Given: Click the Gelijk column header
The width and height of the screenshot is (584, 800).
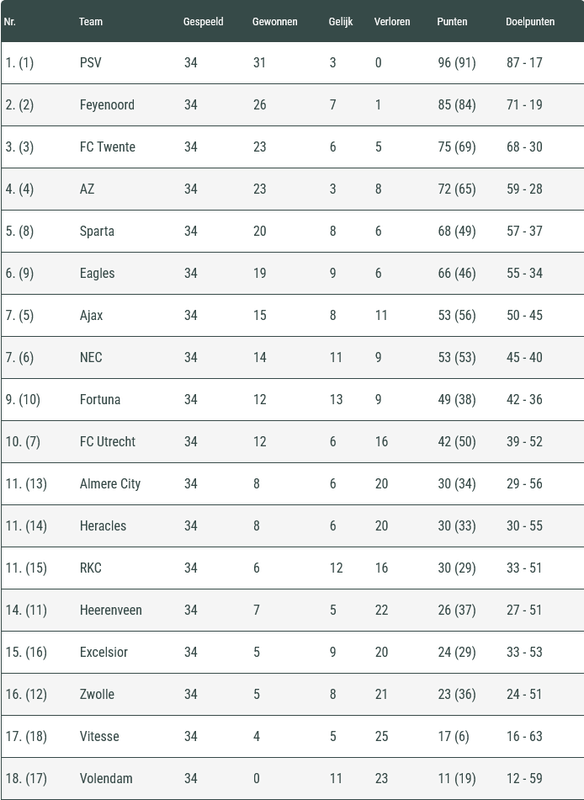Looking at the screenshot, I should (x=341, y=21).
